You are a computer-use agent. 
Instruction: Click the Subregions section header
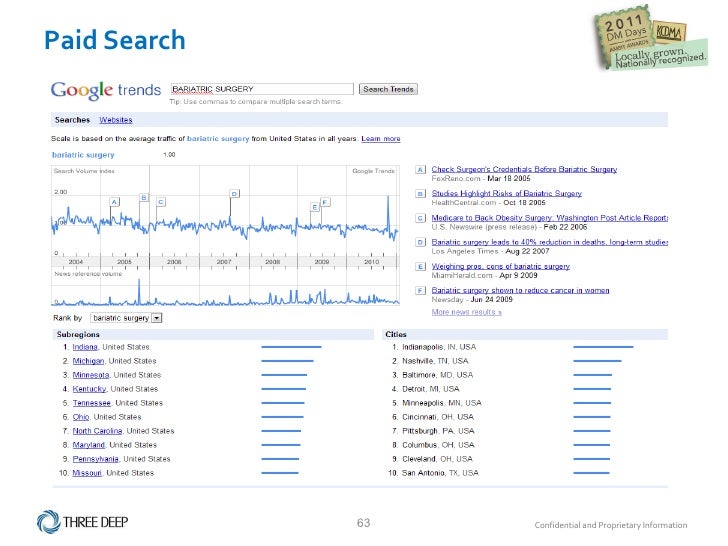coord(213,334)
